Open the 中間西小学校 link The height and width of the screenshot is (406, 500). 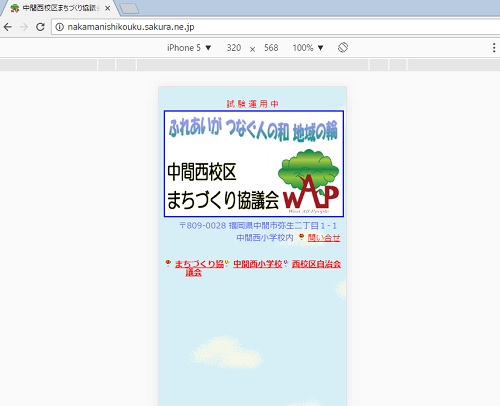pyautogui.click(x=258, y=264)
